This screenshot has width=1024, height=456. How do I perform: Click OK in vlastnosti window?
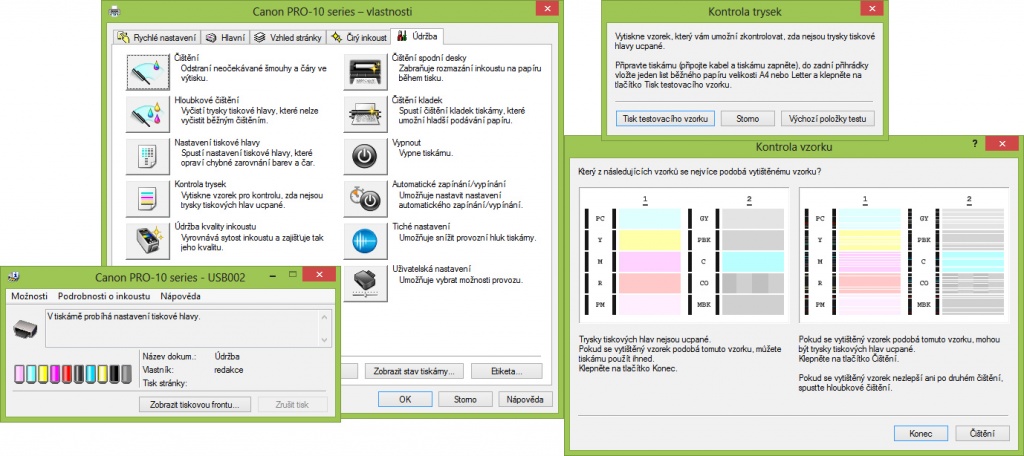[x=405, y=399]
